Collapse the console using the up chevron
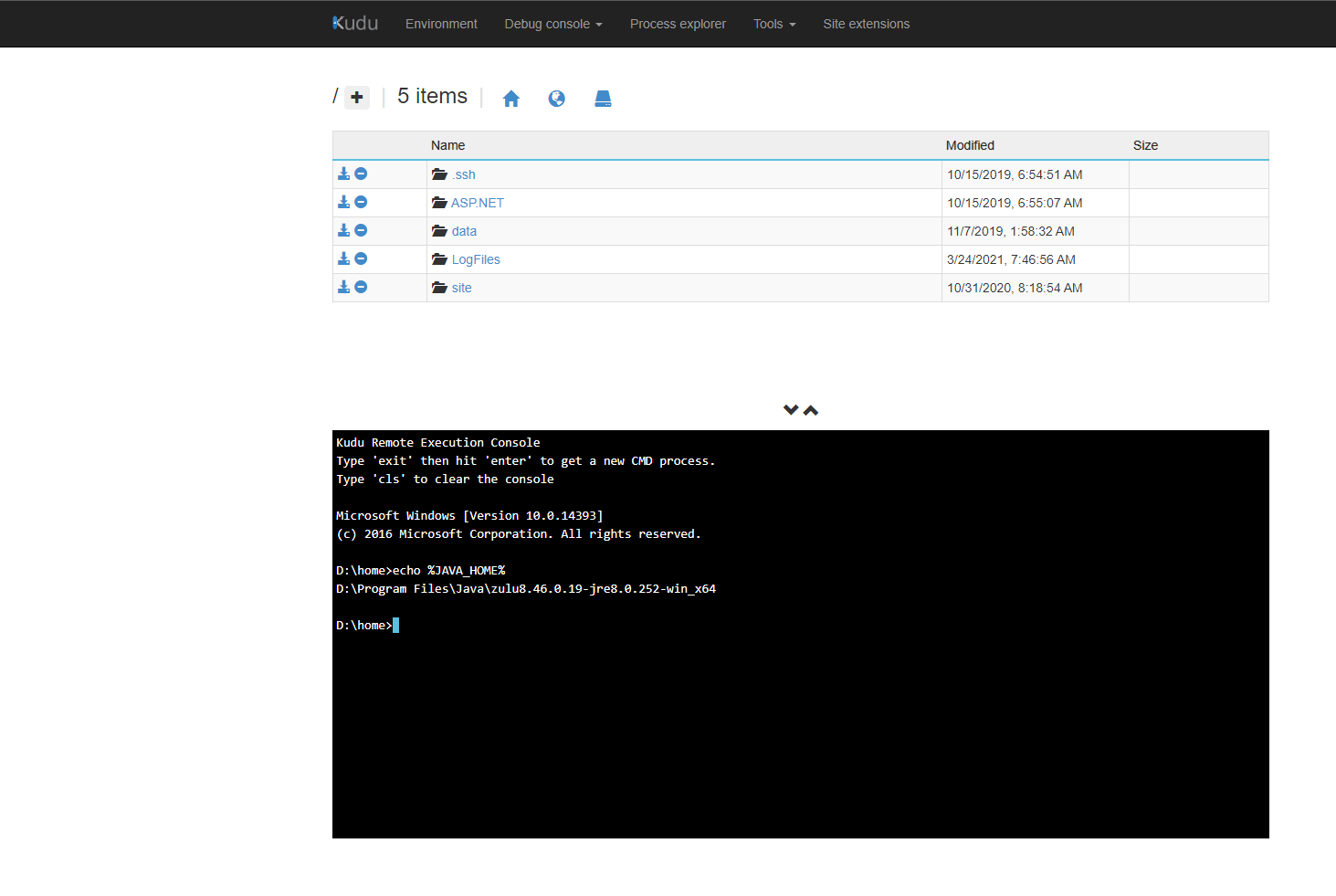 (811, 409)
